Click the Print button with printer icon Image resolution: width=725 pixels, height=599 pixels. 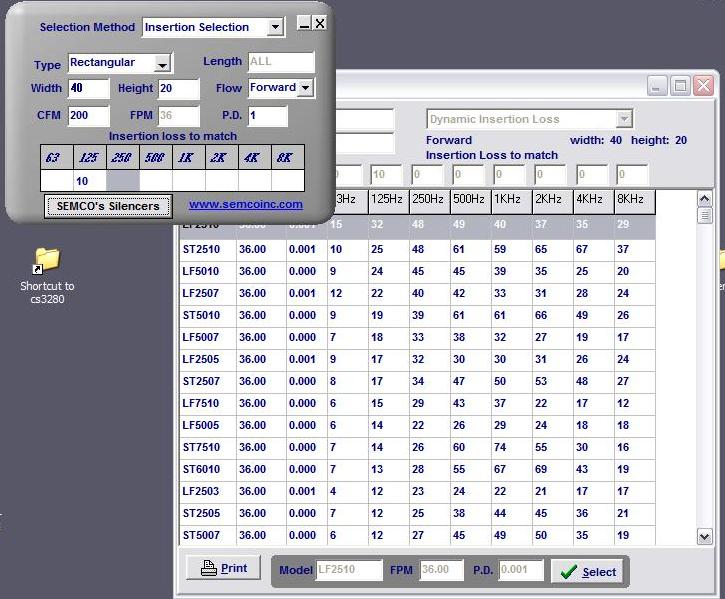coord(223,568)
